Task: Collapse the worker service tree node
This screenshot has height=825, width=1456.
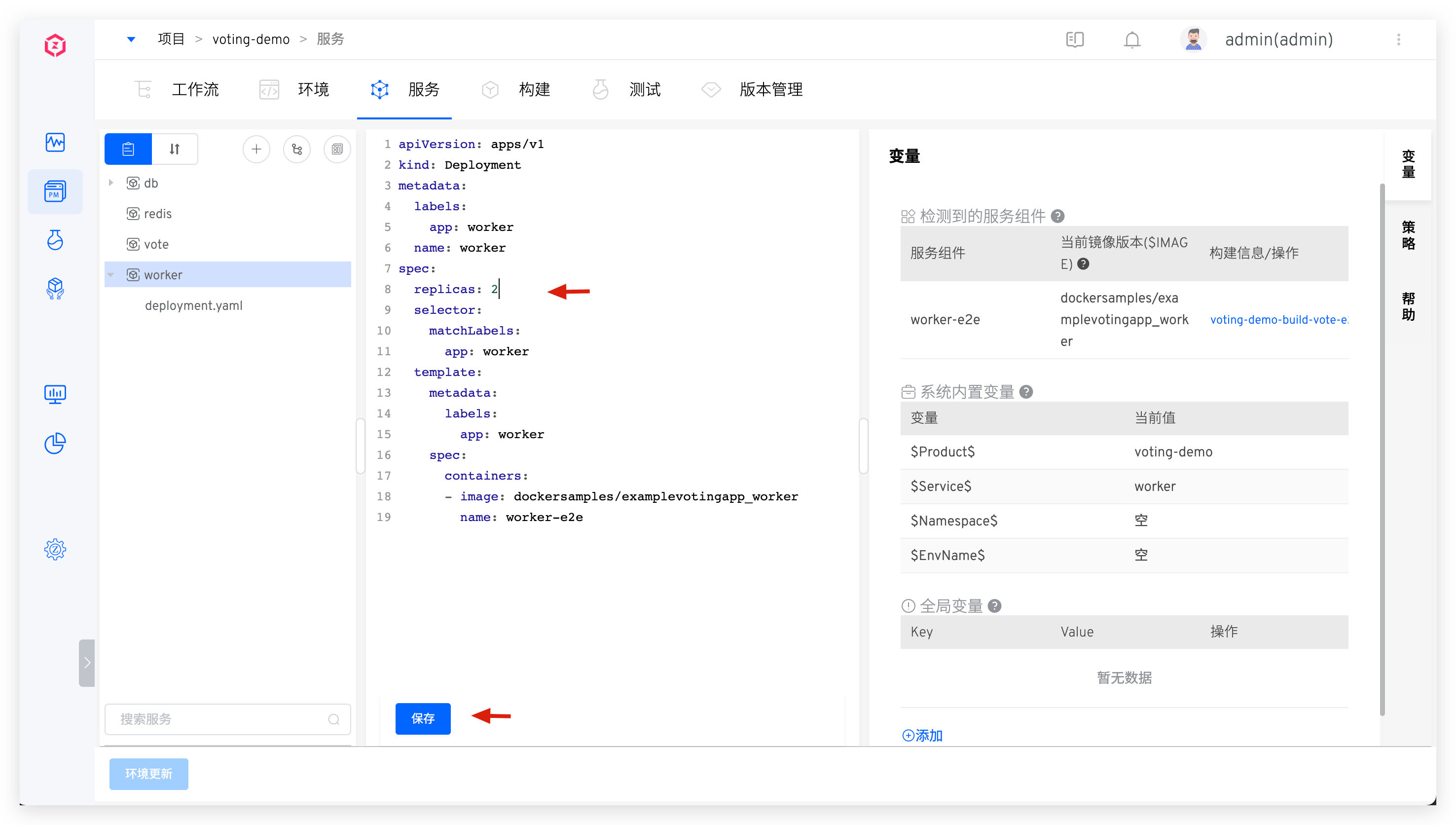Action: click(111, 275)
